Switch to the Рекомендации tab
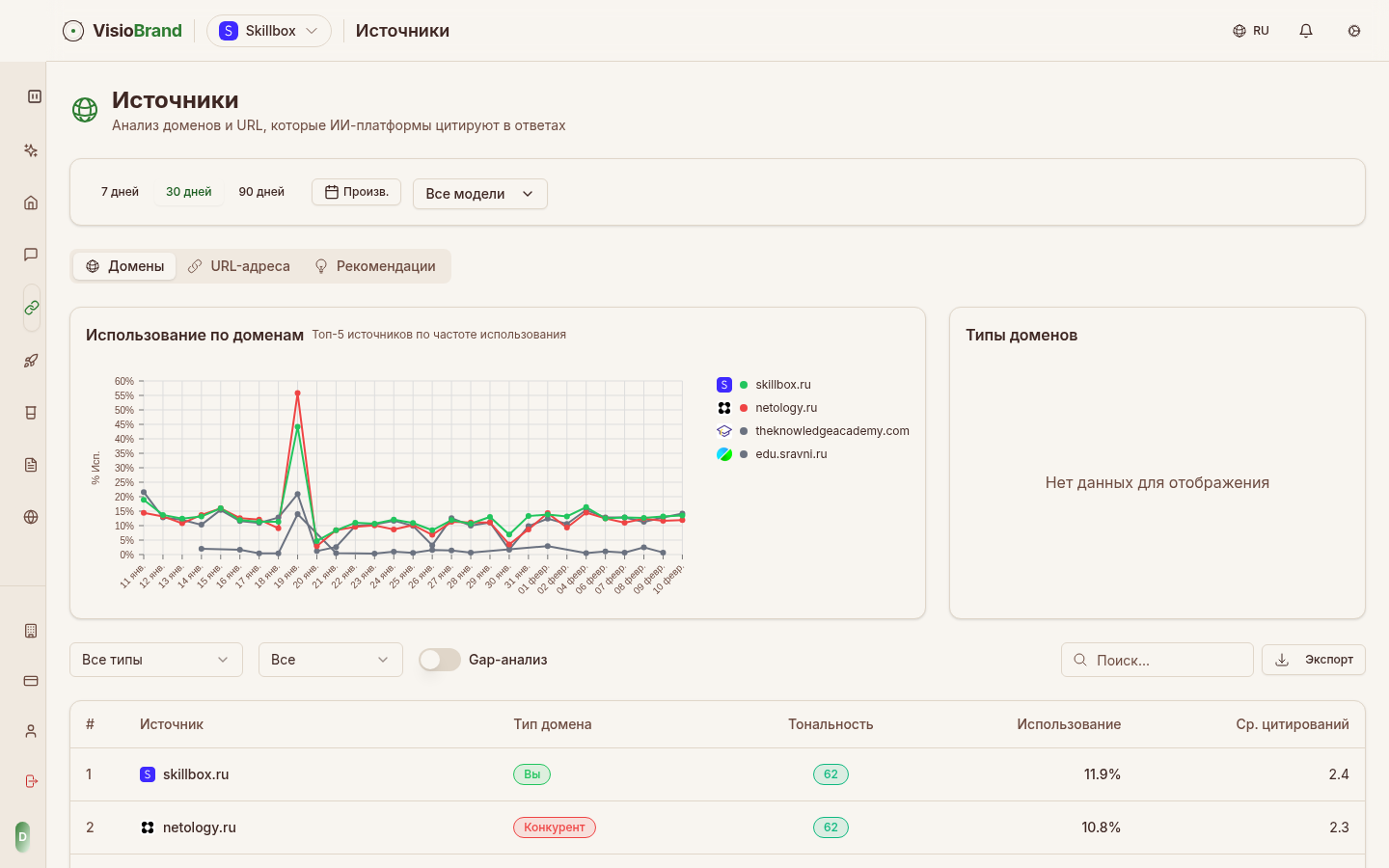Image resolution: width=1389 pixels, height=868 pixels. pyautogui.click(x=375, y=266)
